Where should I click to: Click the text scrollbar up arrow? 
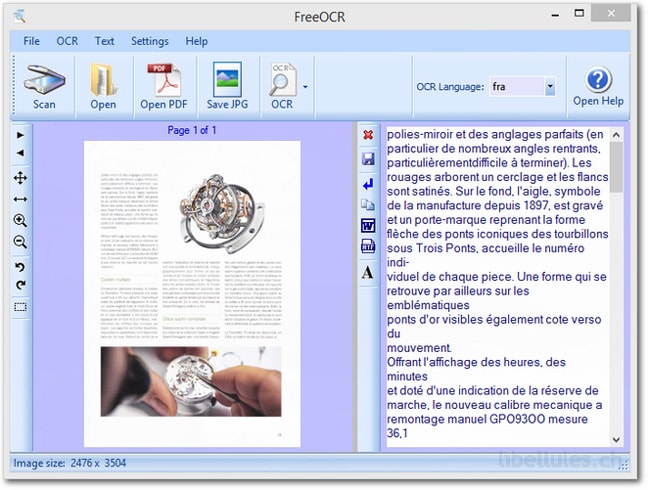[616, 135]
